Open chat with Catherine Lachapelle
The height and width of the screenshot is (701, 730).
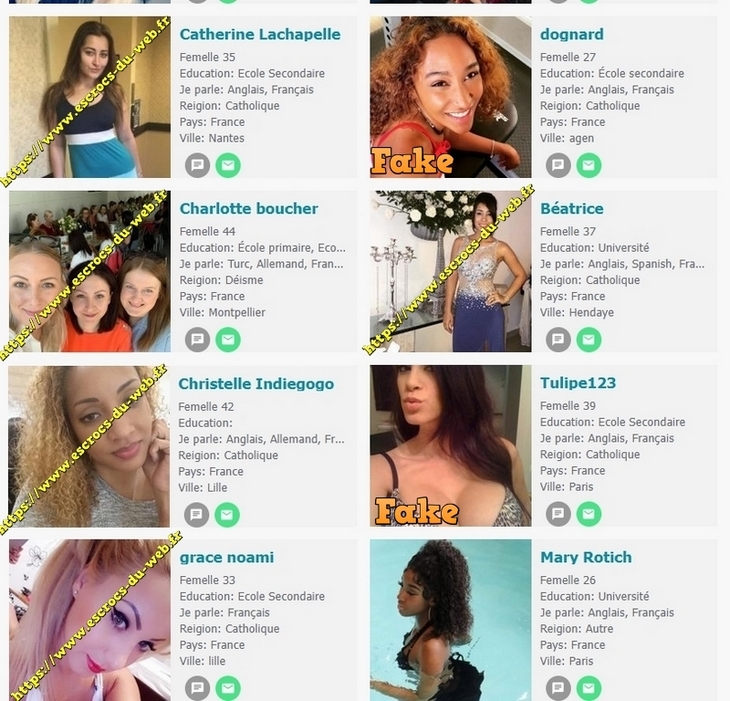(197, 165)
